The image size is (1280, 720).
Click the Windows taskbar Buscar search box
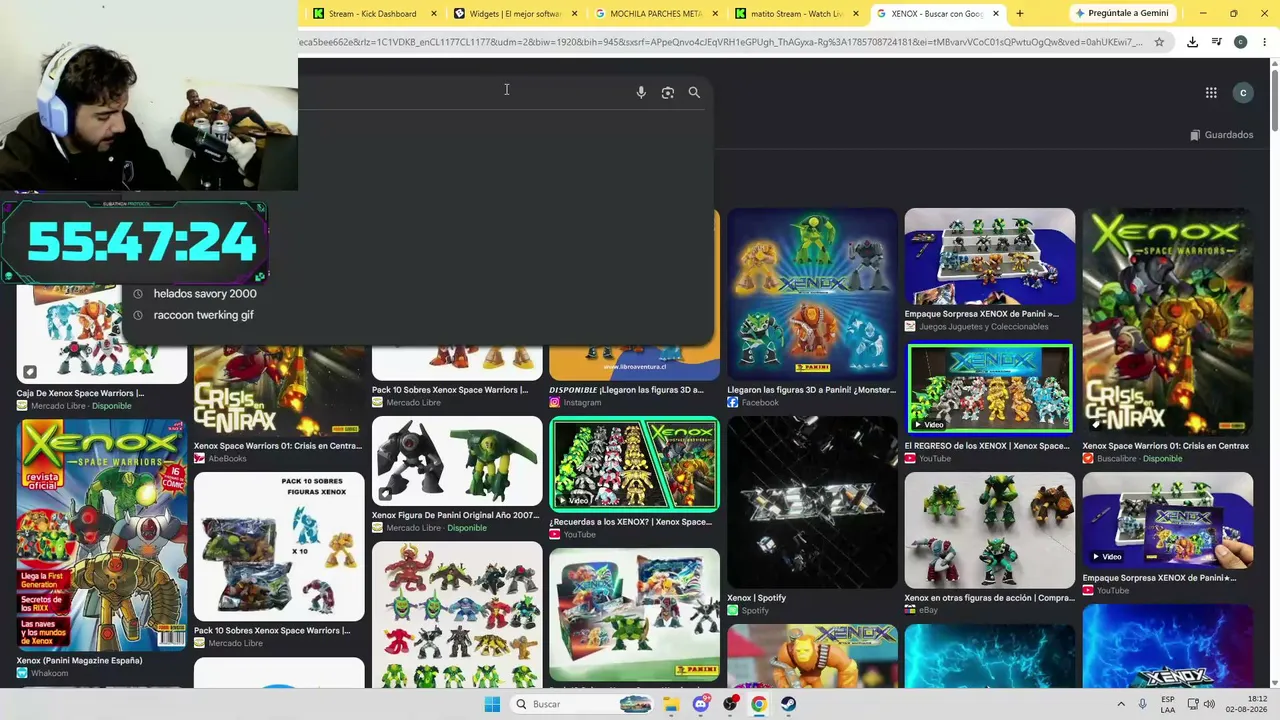coord(580,704)
